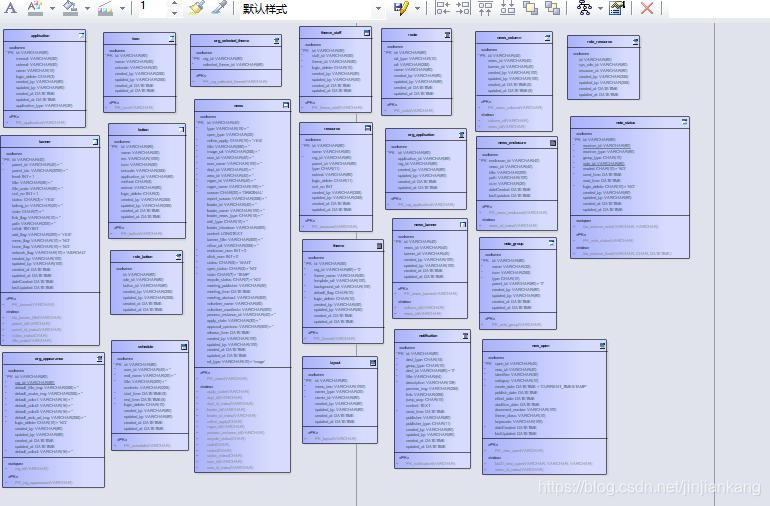Click the button table's corner icon
The height and width of the screenshot is (506, 770).
(x=182, y=130)
